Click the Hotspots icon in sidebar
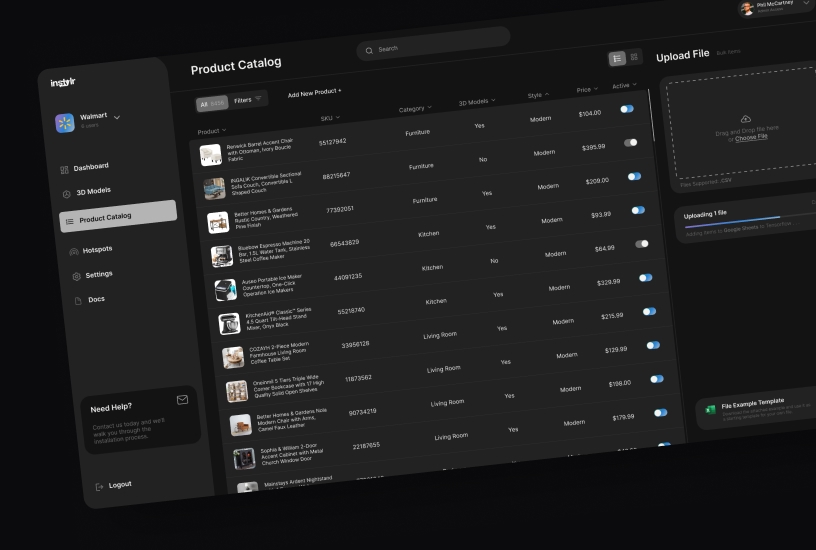Screen dimensions: 816x550 [x=74, y=252]
